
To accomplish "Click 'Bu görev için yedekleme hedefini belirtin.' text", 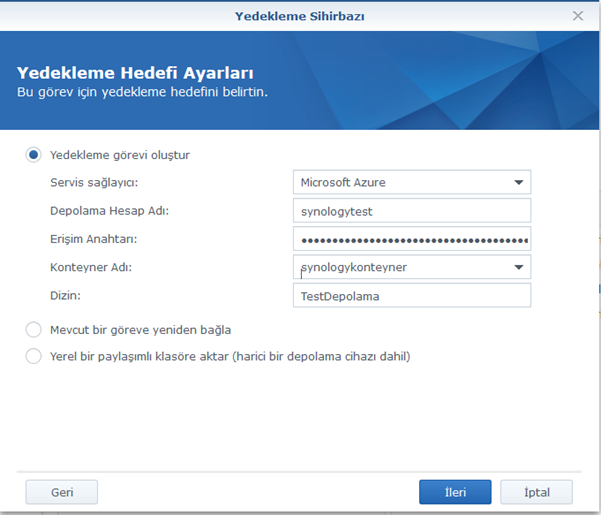I will click(142, 92).
